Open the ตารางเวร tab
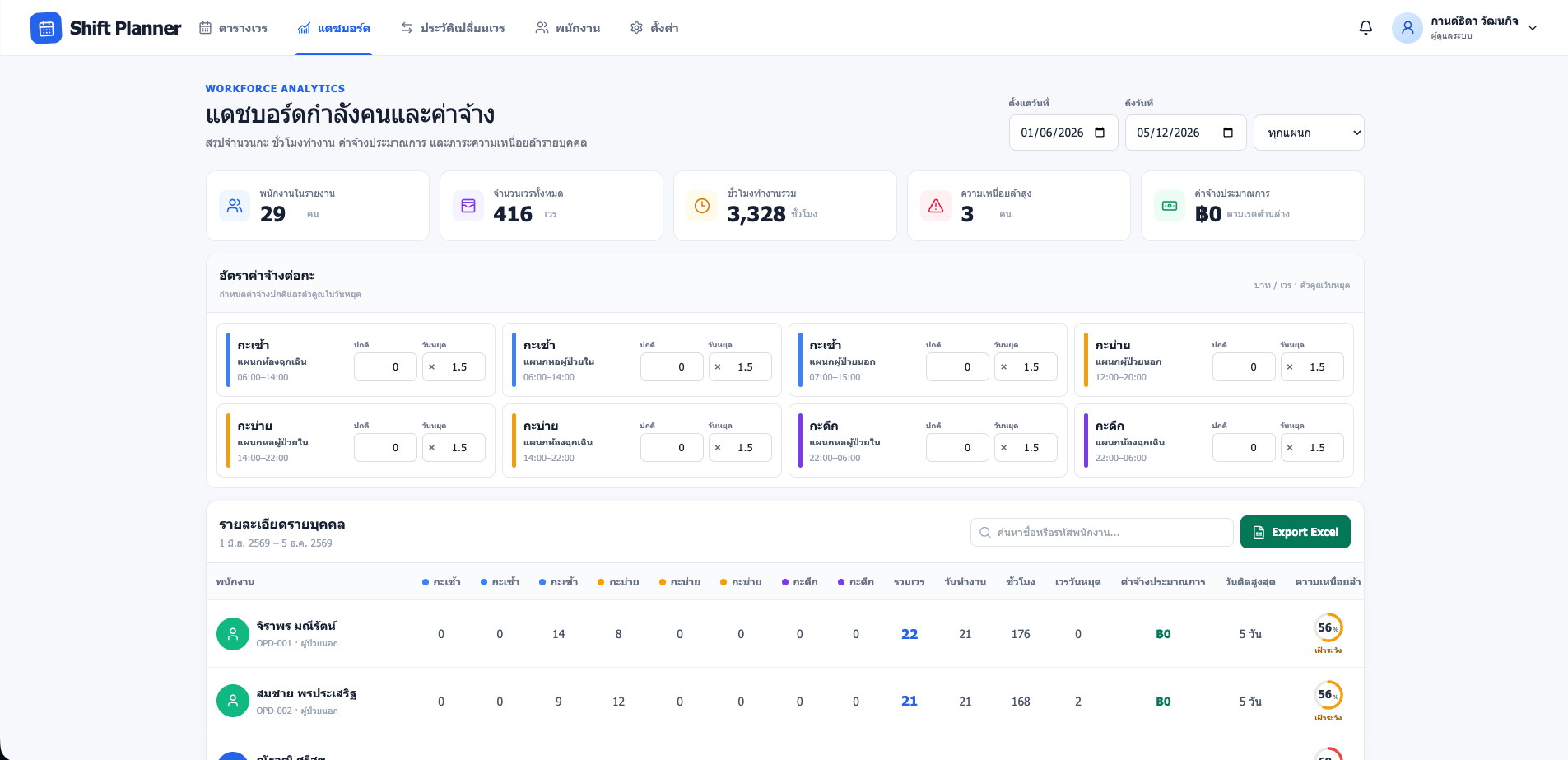Image resolution: width=1568 pixels, height=760 pixels. point(234,28)
